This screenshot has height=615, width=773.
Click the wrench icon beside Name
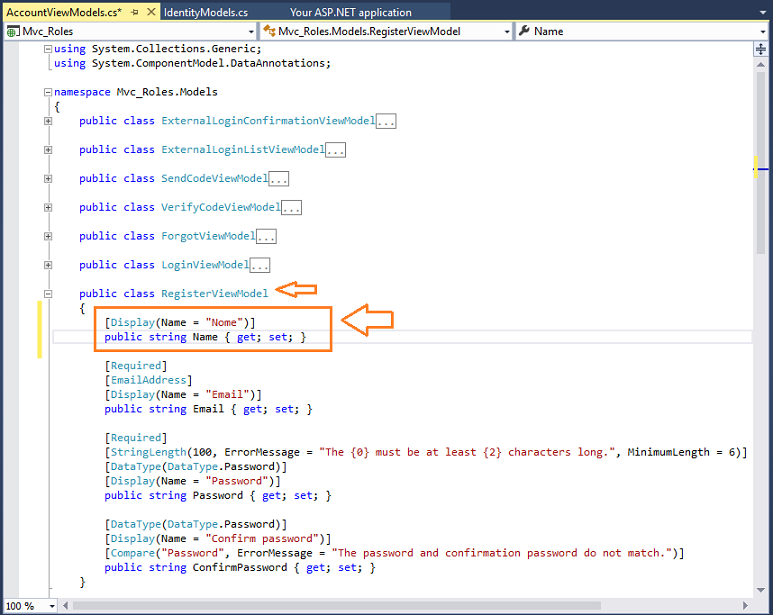pos(524,31)
